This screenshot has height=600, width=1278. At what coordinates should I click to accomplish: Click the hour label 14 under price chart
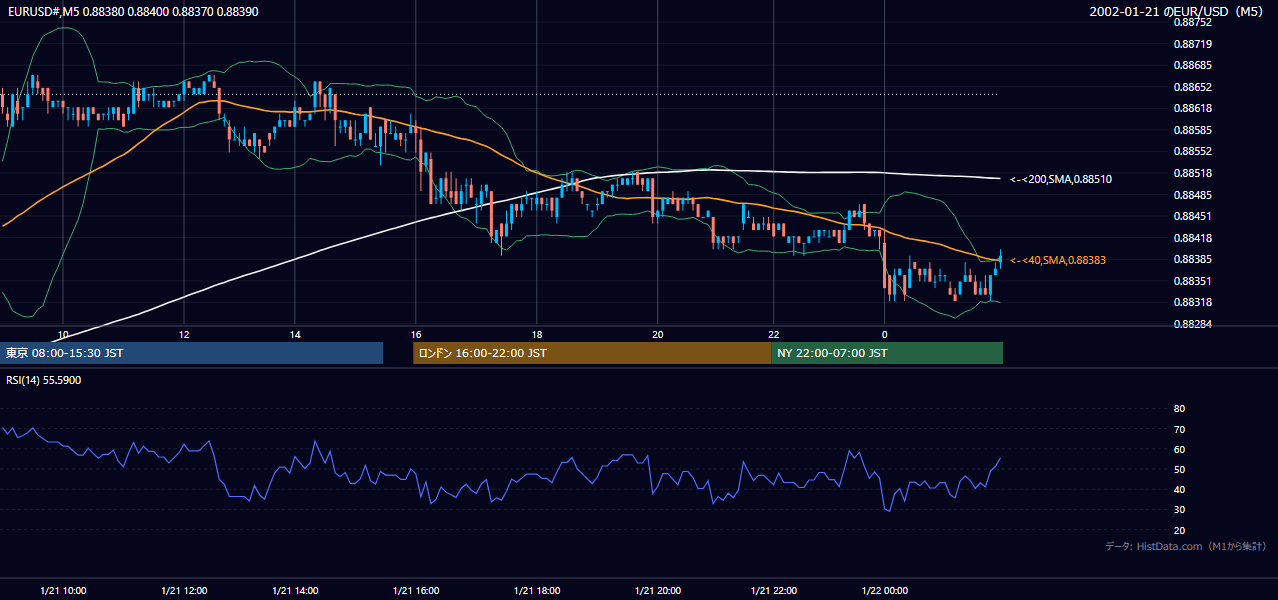click(x=295, y=334)
